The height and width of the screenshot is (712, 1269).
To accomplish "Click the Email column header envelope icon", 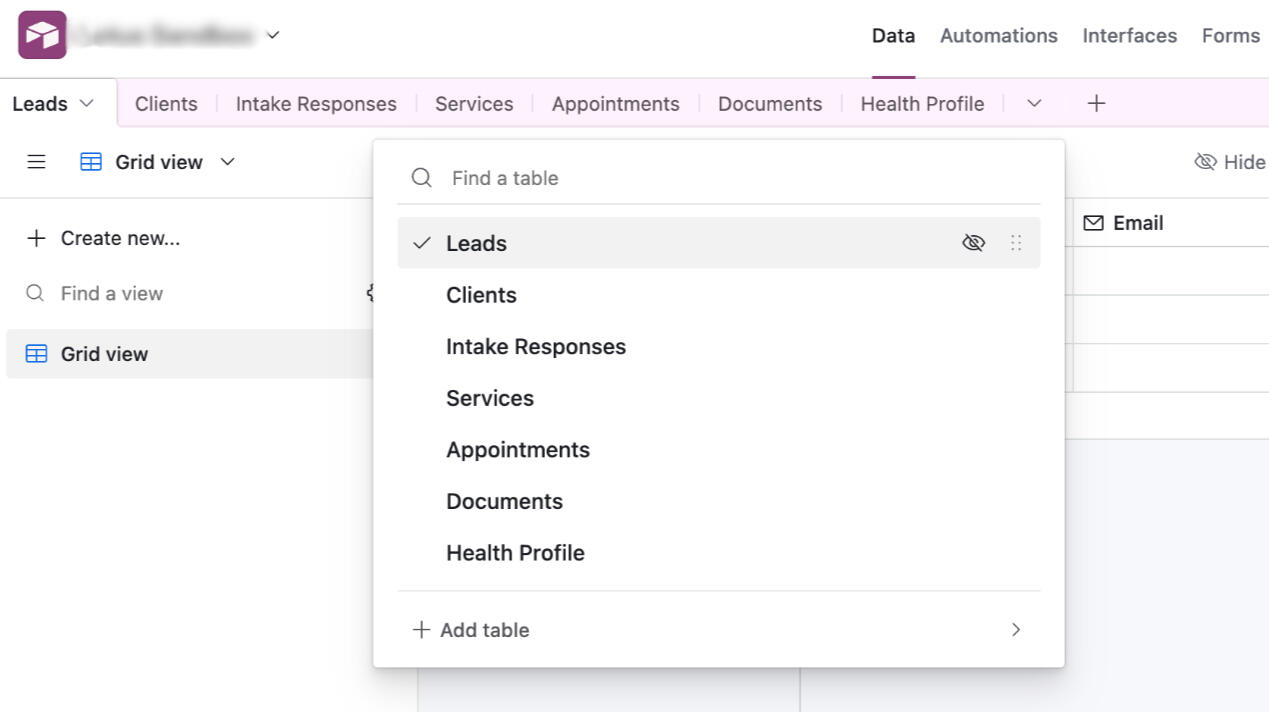I will click(1094, 223).
